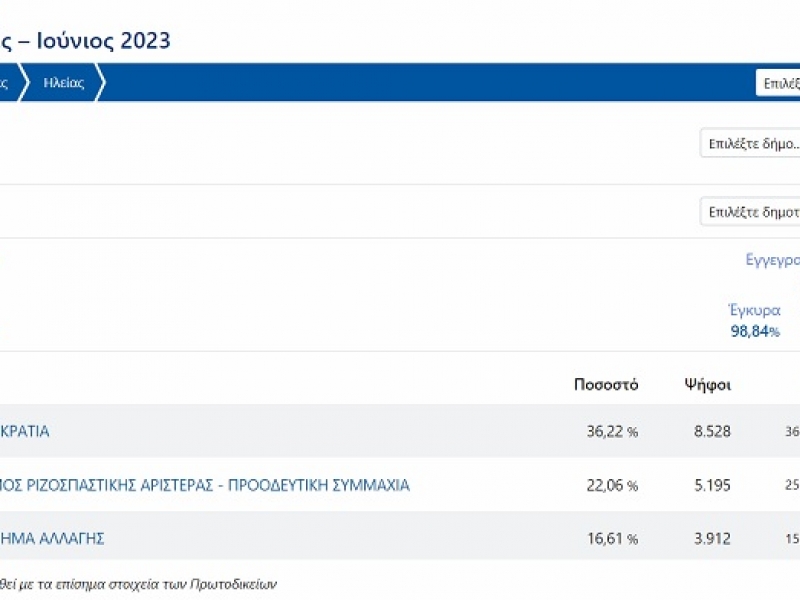Click the 5.195 votes figure
The height and width of the screenshot is (600, 800).
coord(711,485)
